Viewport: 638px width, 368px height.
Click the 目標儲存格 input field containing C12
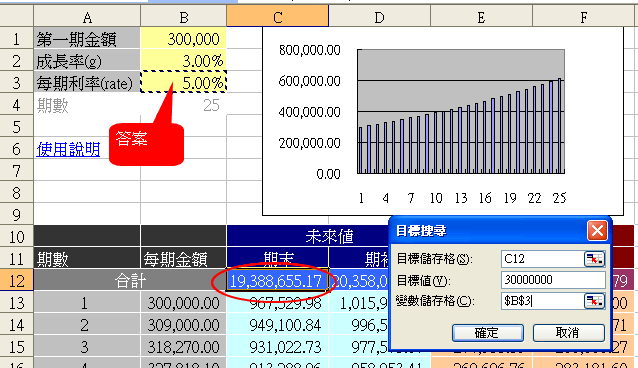point(542,259)
